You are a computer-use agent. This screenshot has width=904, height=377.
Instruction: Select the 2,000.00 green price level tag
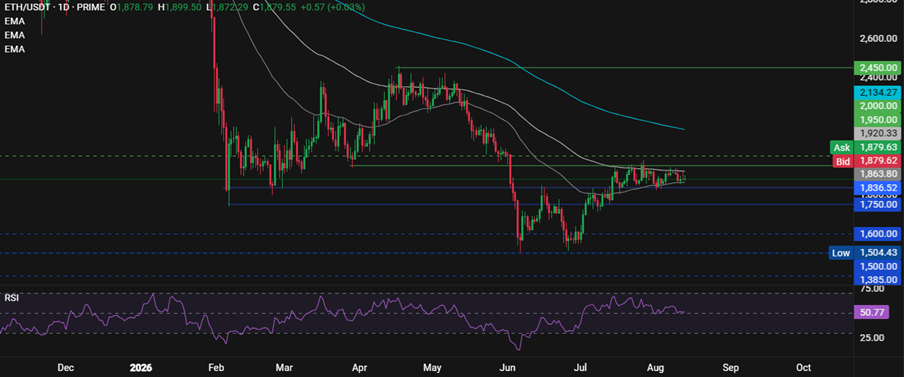tap(877, 106)
